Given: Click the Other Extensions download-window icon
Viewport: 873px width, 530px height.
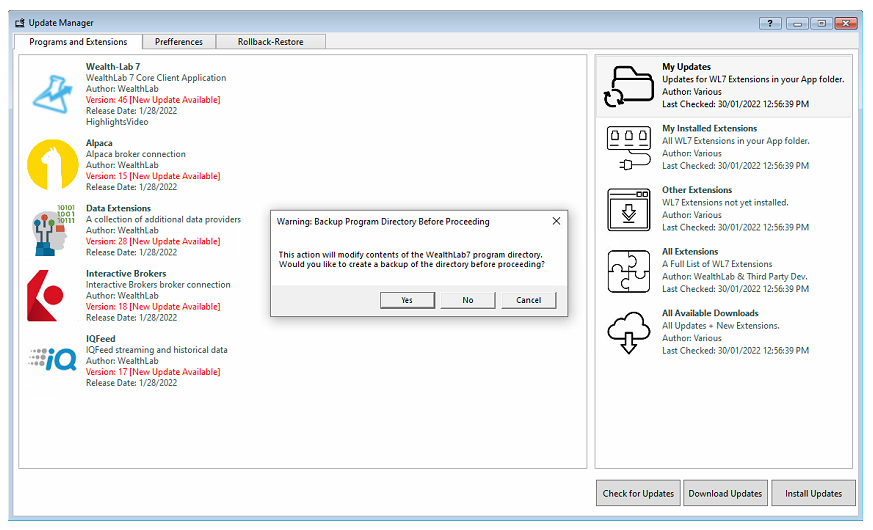Looking at the screenshot, I should coord(629,209).
